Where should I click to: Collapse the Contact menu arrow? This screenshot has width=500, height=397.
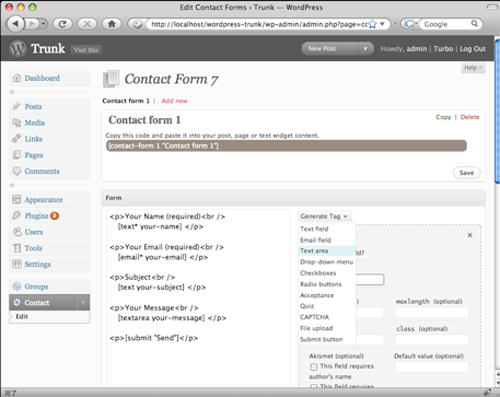tap(83, 303)
